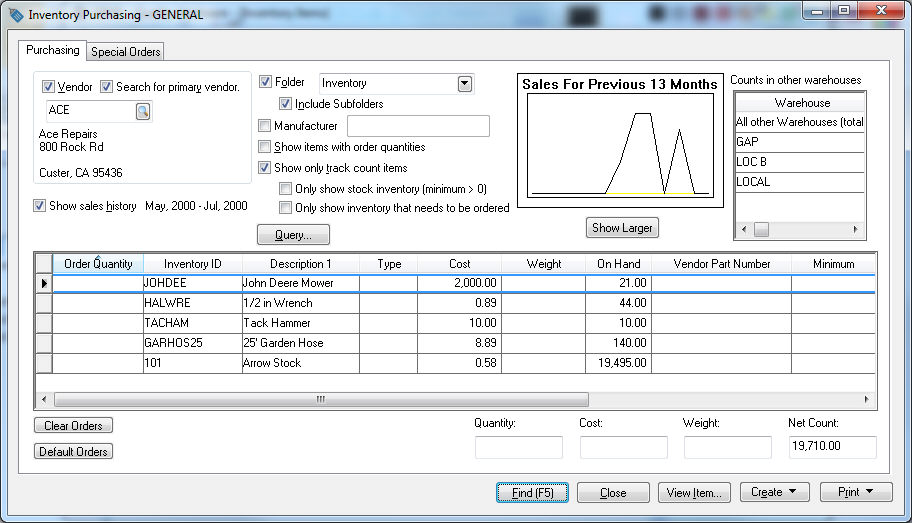Check Only show inventory that needs ordering
Viewport: 912px width, 523px height.
(x=286, y=208)
